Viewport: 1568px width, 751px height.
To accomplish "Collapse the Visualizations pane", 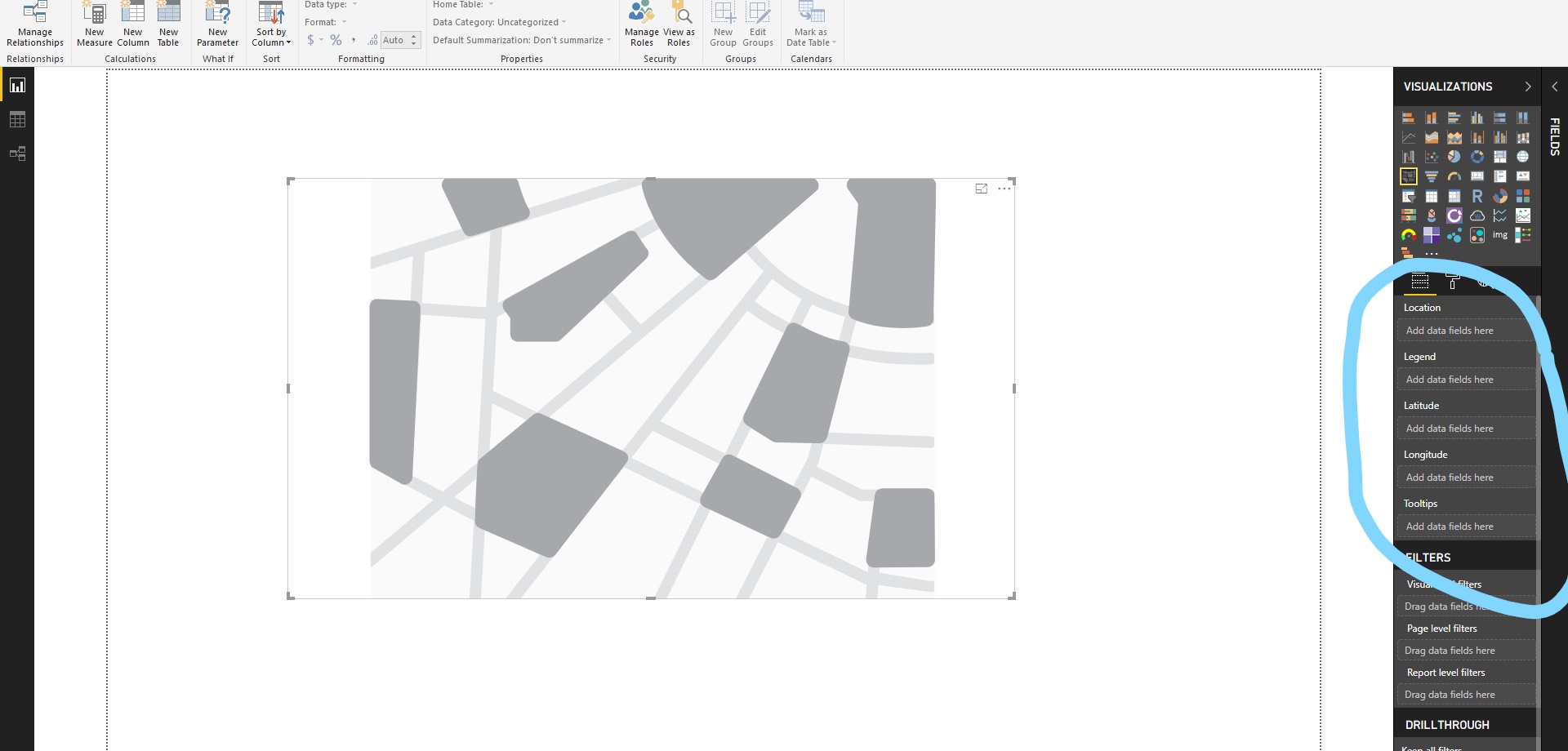I will coord(1528,87).
